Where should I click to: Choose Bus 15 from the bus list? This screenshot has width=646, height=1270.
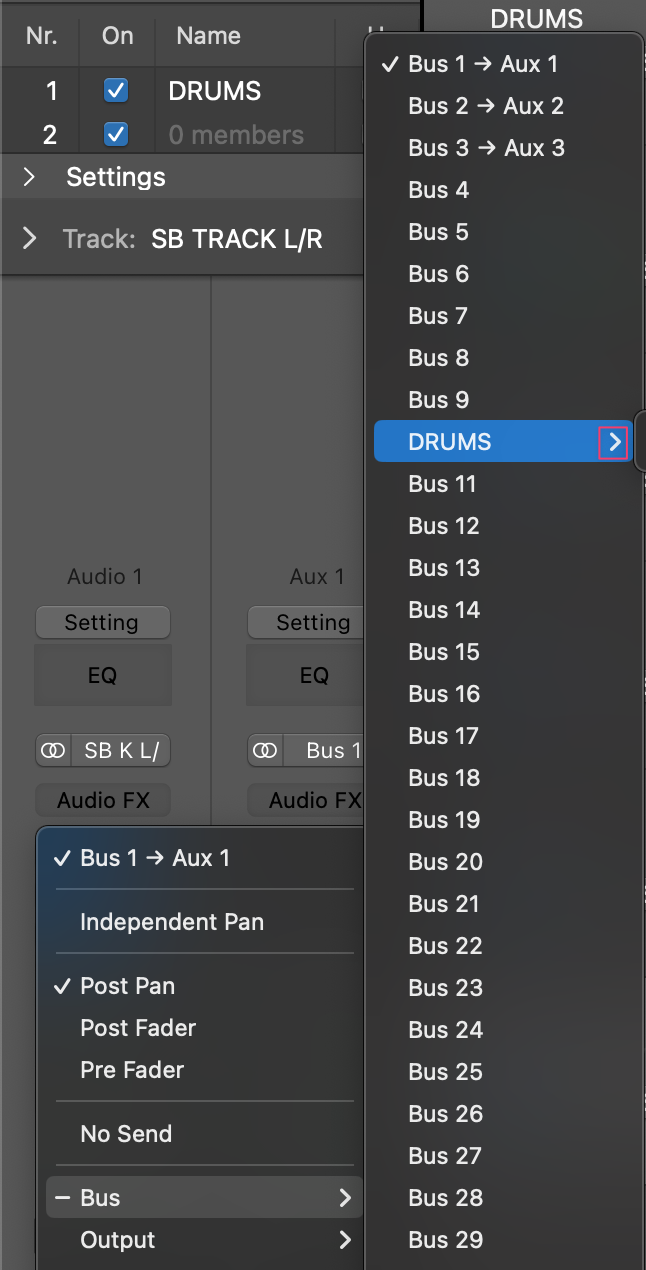click(444, 652)
